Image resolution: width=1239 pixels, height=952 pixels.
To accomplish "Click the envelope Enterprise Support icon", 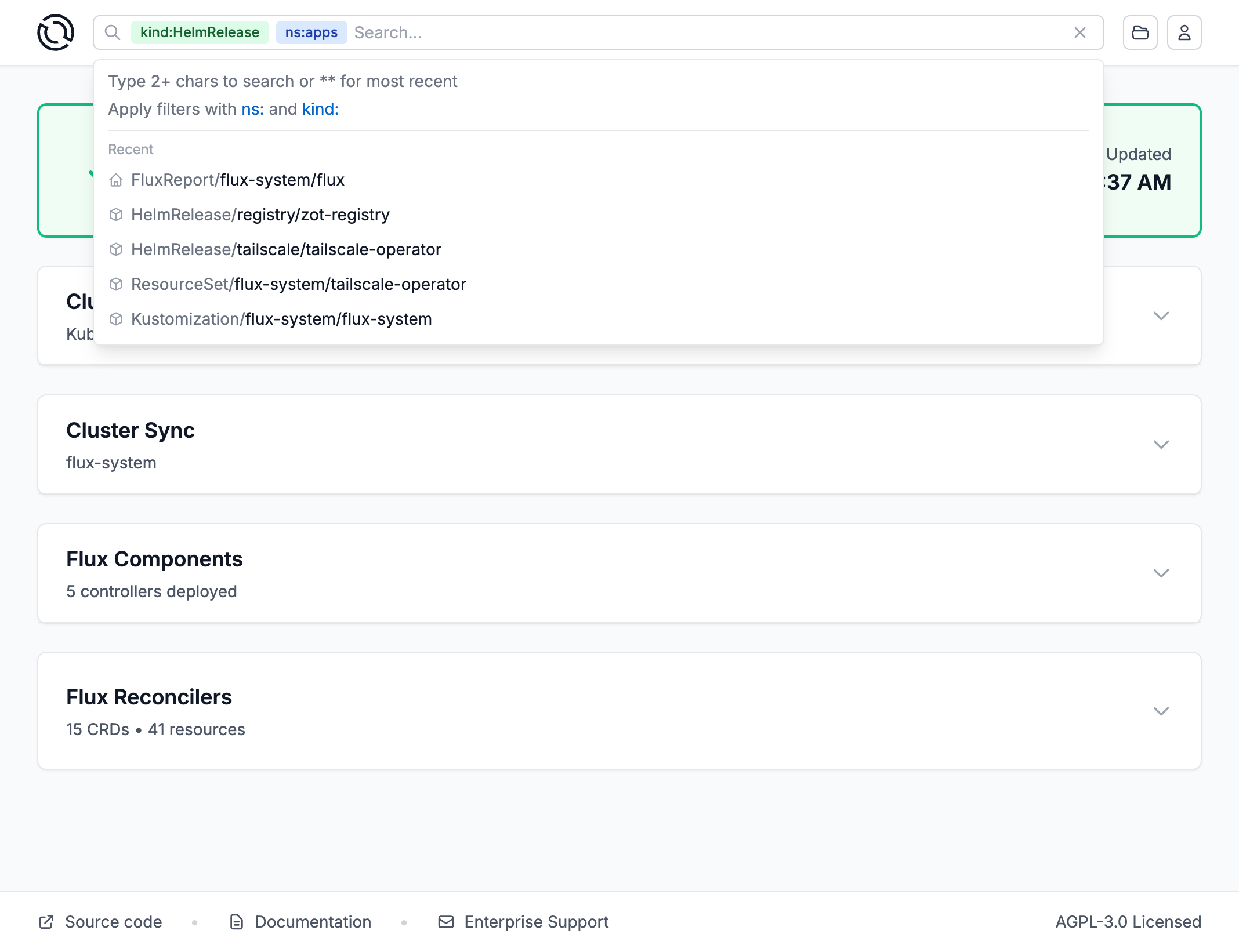I will (445, 922).
